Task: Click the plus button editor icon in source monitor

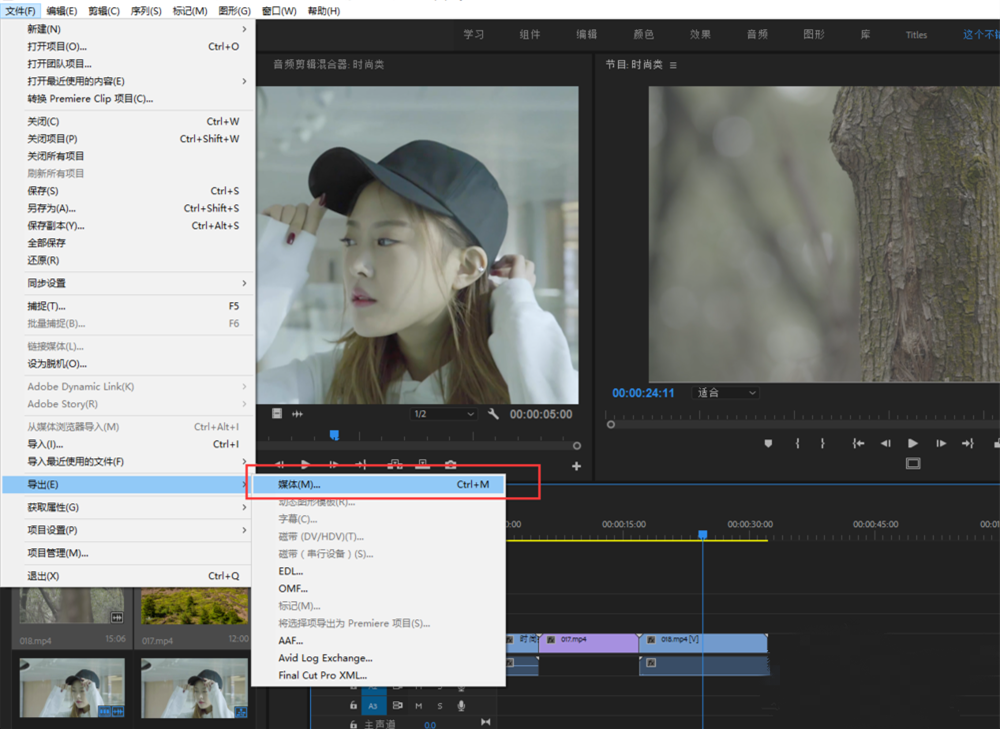Action: 576,466
